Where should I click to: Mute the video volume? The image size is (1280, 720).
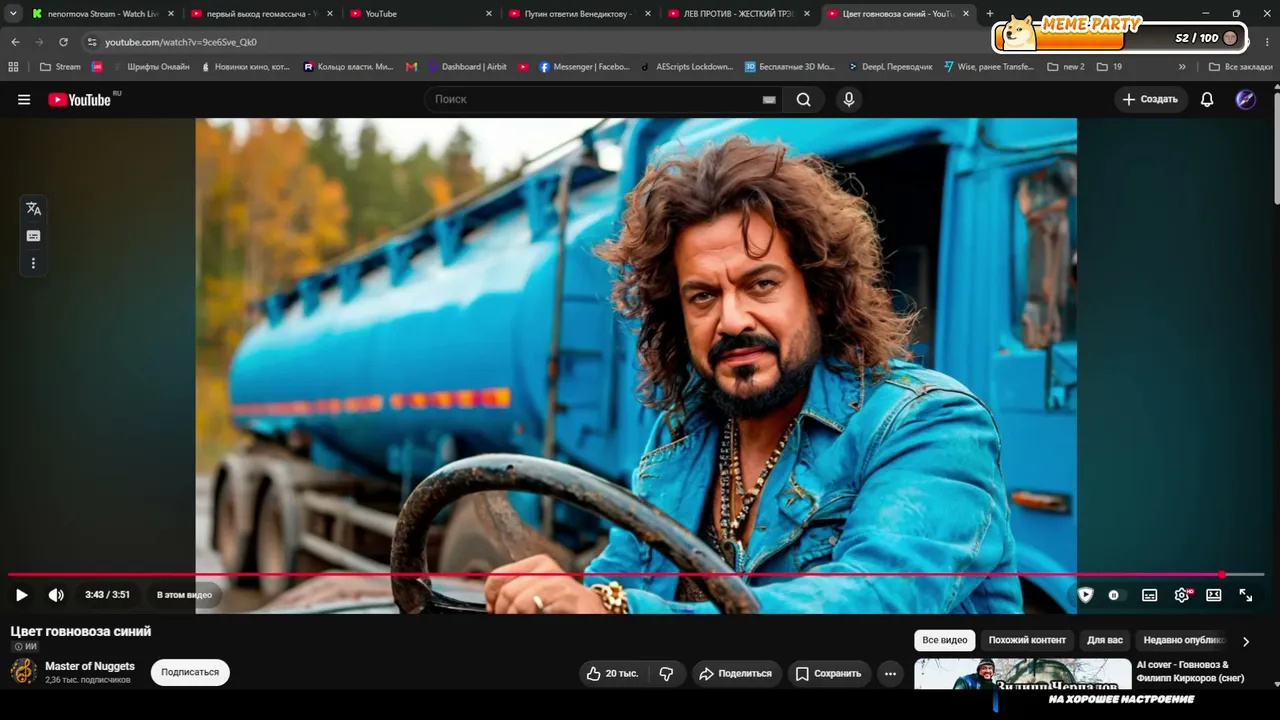point(56,595)
